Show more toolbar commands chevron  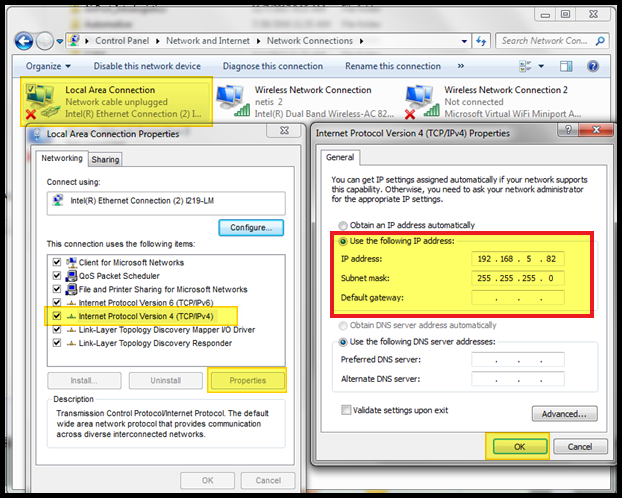(461, 66)
